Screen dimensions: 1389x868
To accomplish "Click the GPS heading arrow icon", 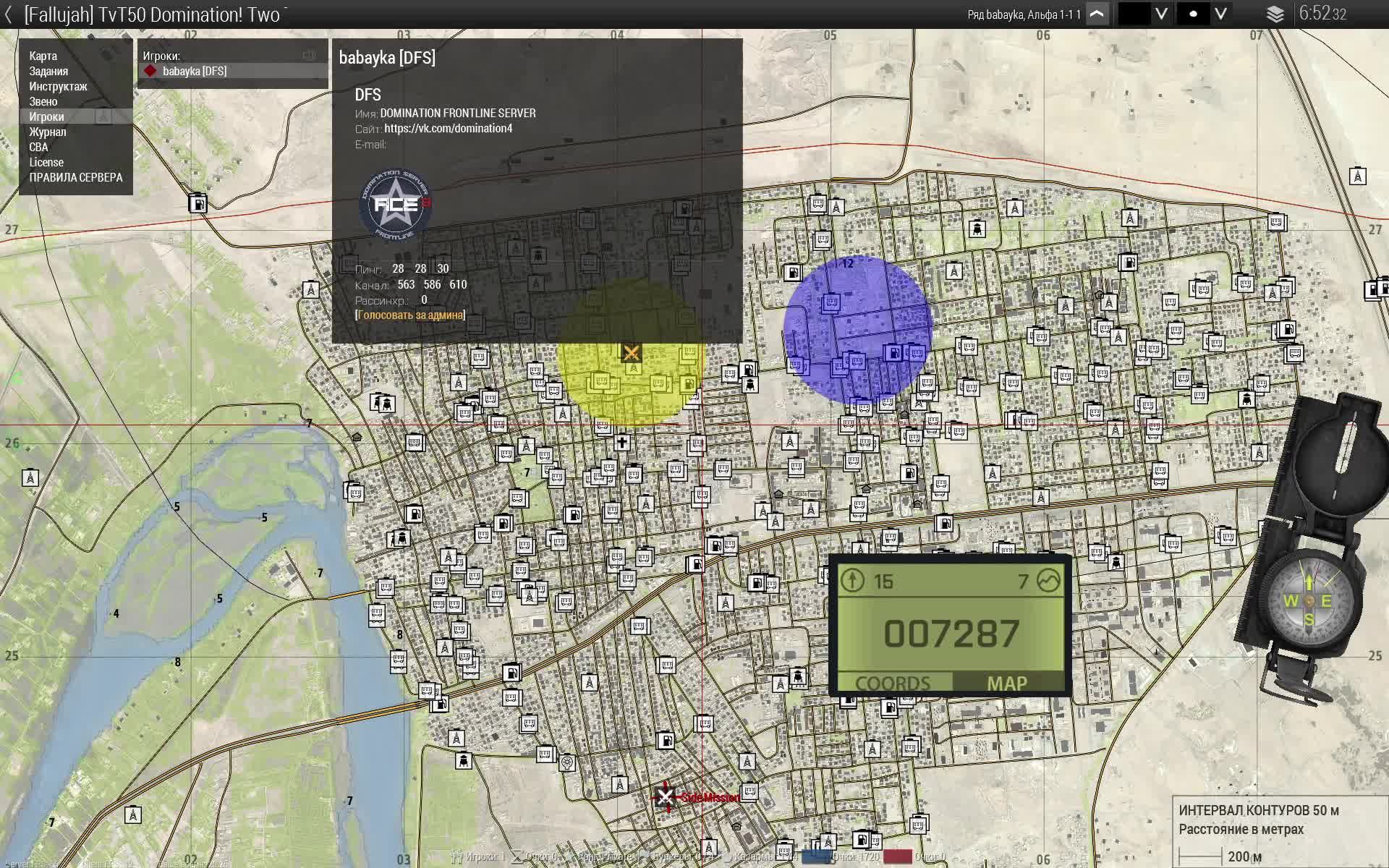I will point(853,580).
